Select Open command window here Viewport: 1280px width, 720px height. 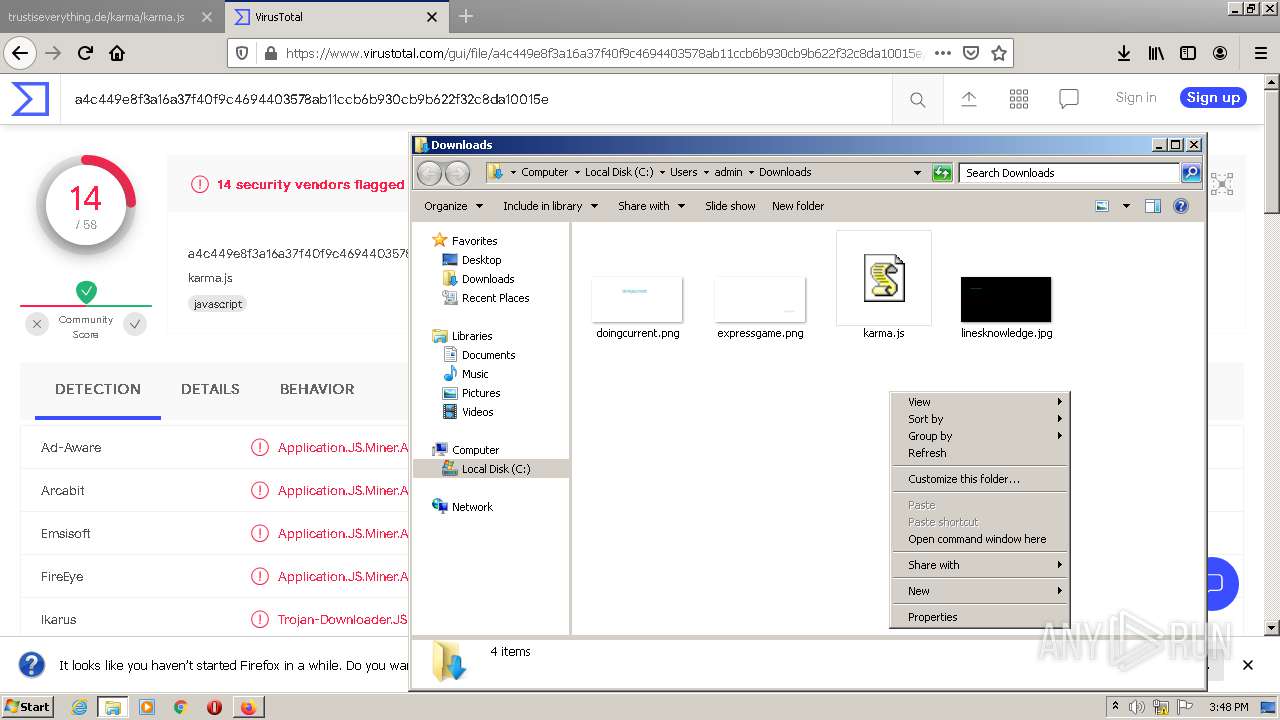click(980, 539)
